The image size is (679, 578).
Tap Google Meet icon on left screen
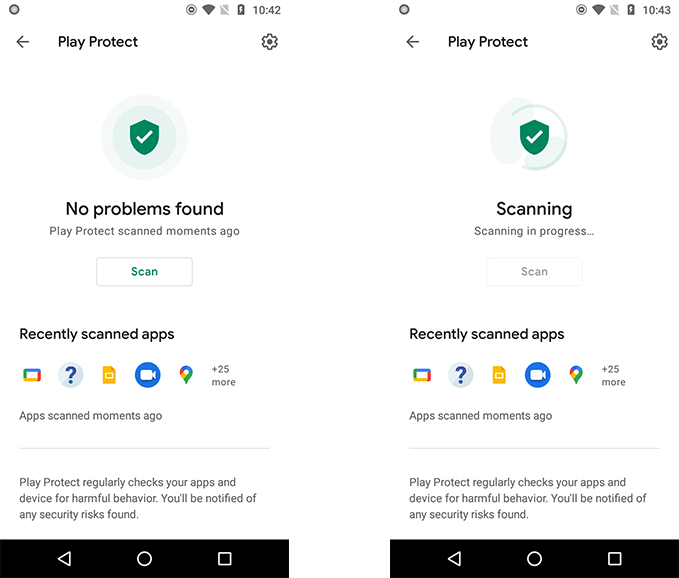pyautogui.click(x=148, y=375)
